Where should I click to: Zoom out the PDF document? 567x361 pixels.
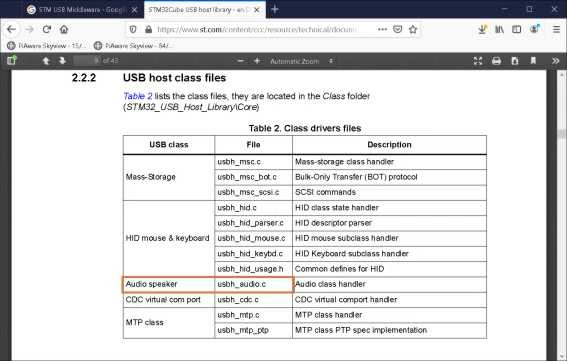pos(241,61)
